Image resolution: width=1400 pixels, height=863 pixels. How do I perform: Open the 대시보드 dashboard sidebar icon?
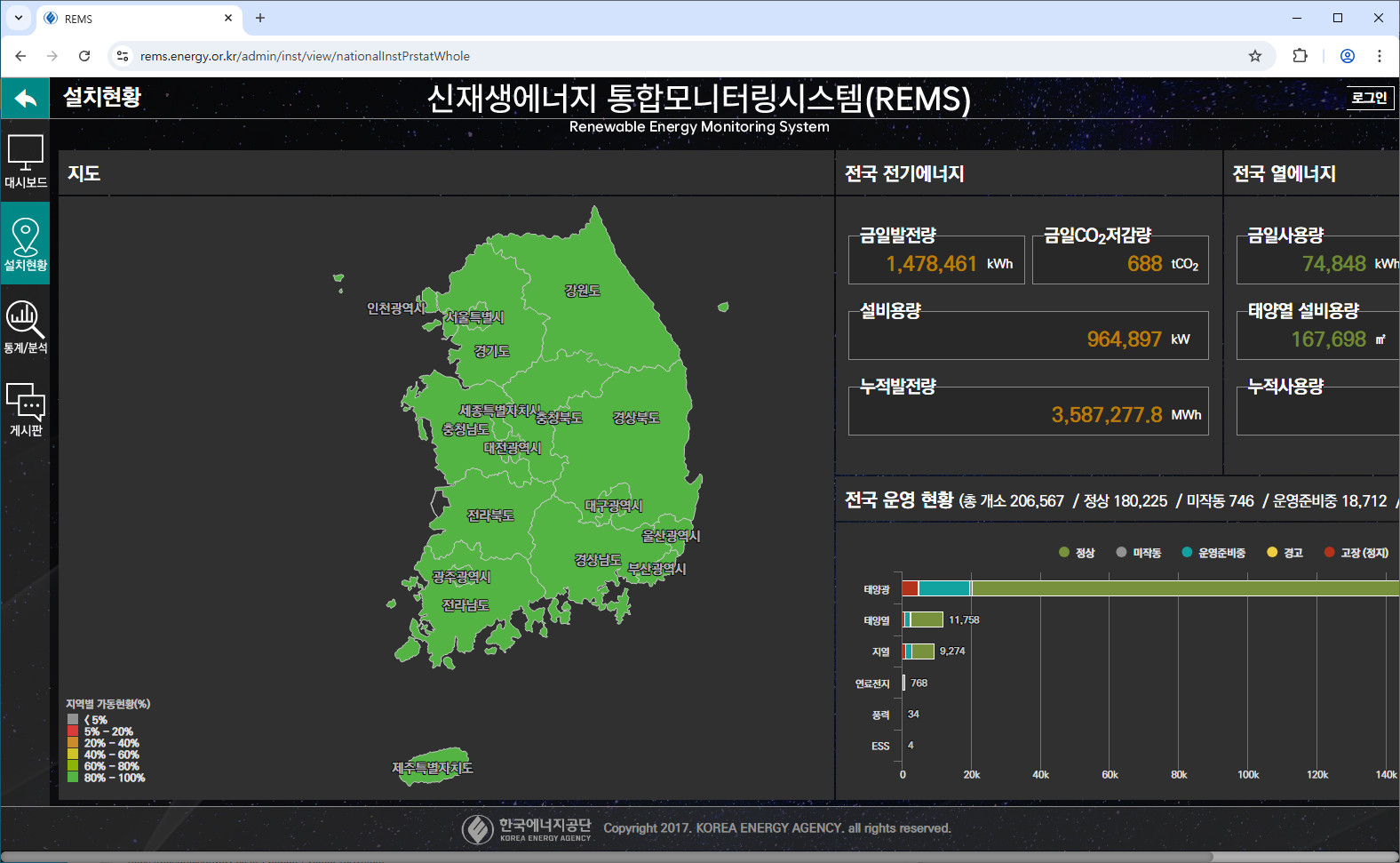pyautogui.click(x=25, y=161)
